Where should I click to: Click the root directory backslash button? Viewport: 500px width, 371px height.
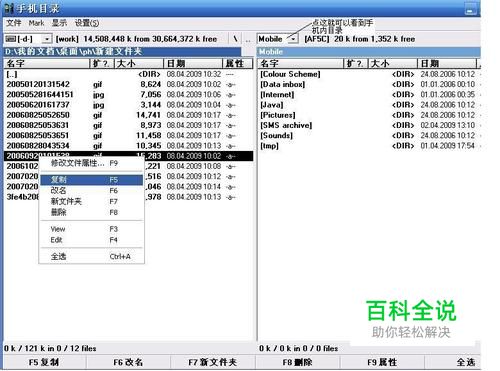click(x=235, y=39)
